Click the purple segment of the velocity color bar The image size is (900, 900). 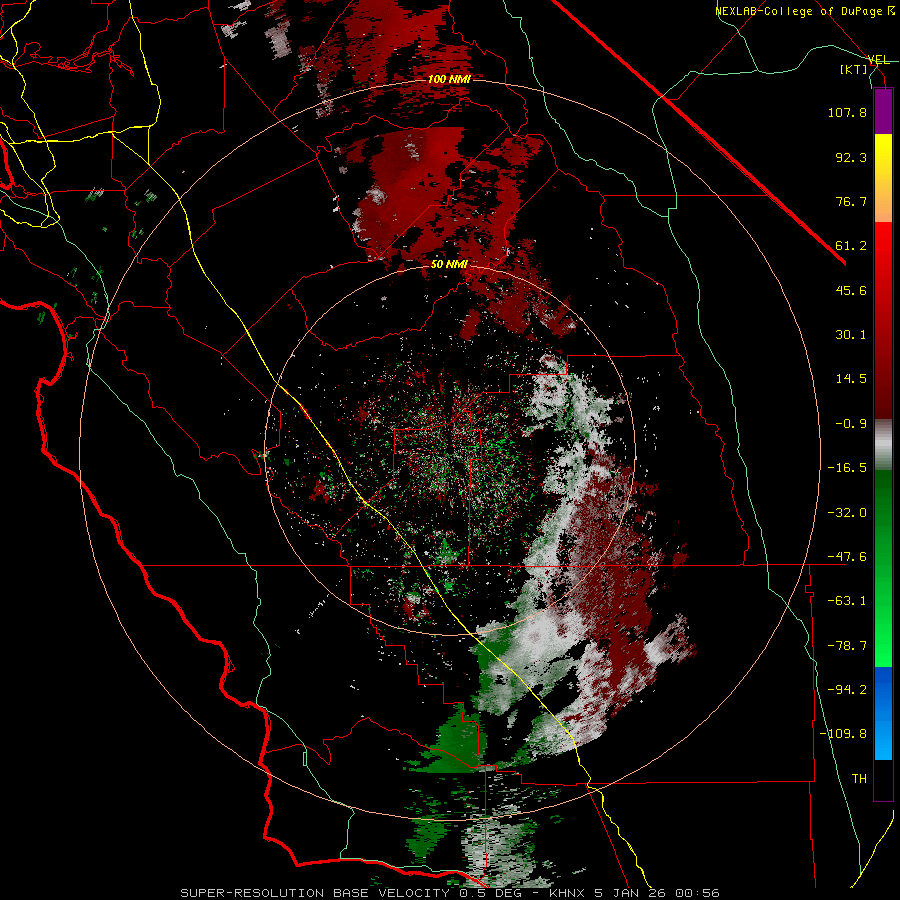point(883,111)
